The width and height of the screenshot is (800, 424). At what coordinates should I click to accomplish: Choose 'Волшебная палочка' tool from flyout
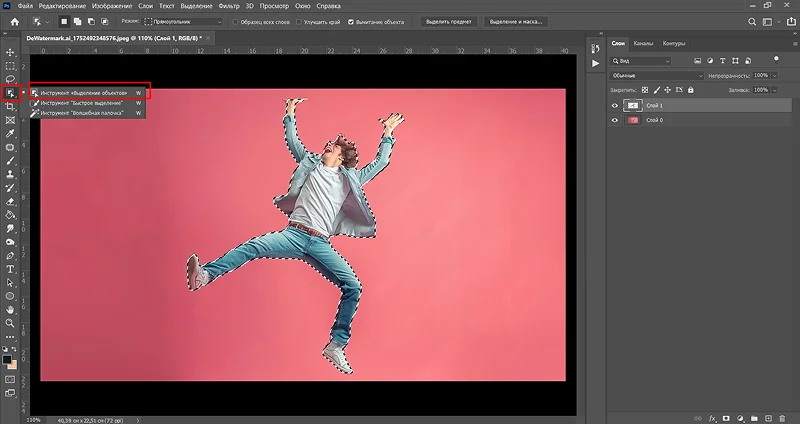click(86, 113)
